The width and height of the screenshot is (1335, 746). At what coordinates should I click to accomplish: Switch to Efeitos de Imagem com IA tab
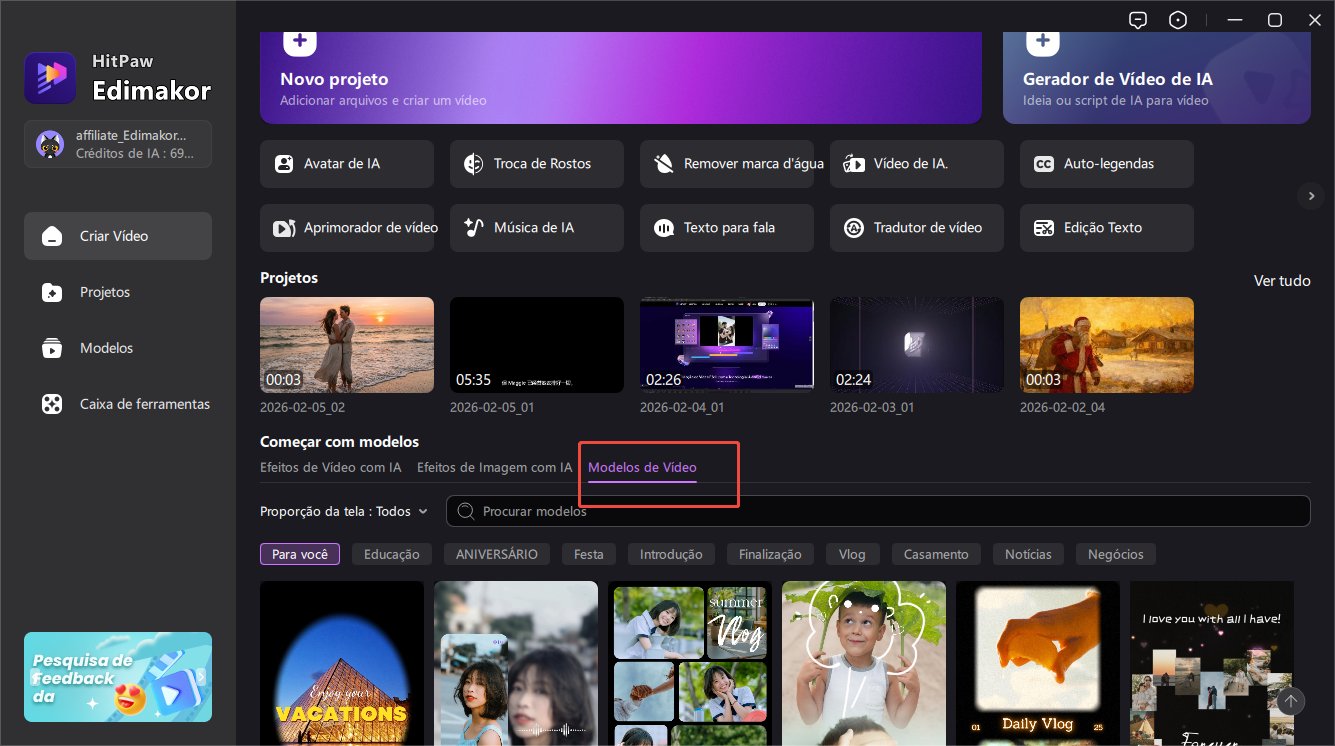coord(494,467)
